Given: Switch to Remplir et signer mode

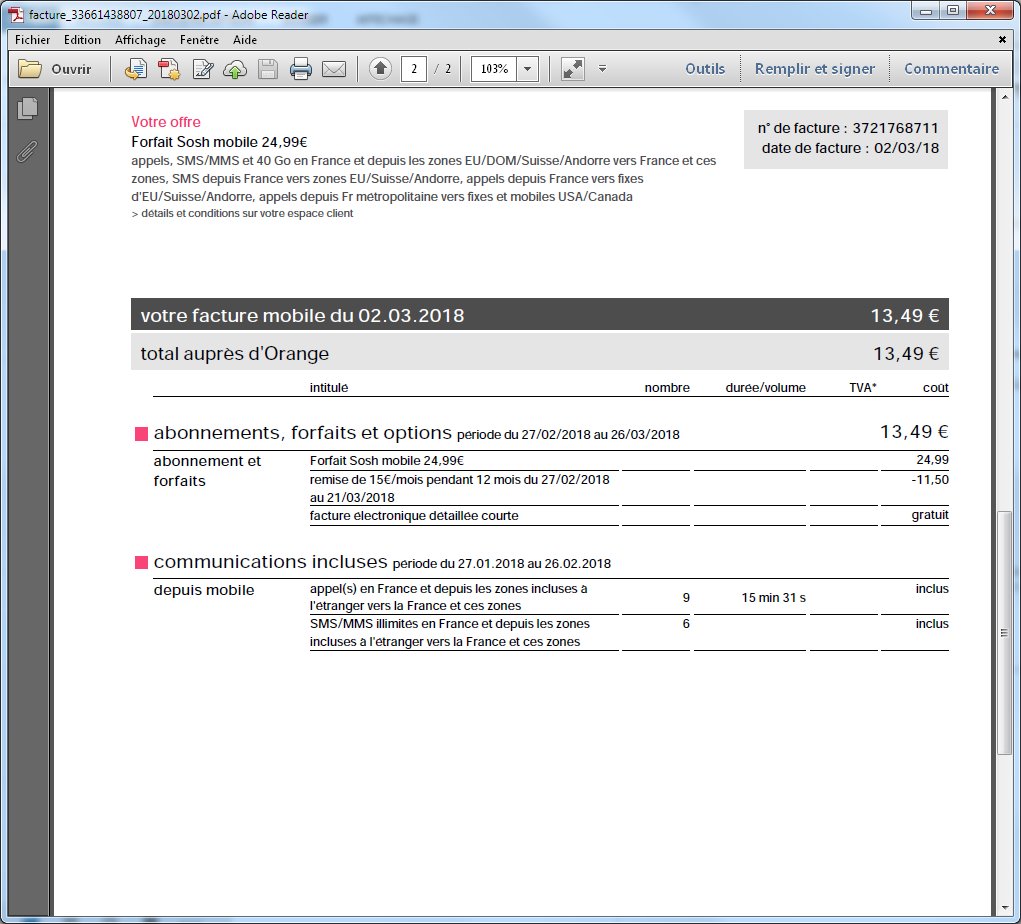Looking at the screenshot, I should (814, 69).
